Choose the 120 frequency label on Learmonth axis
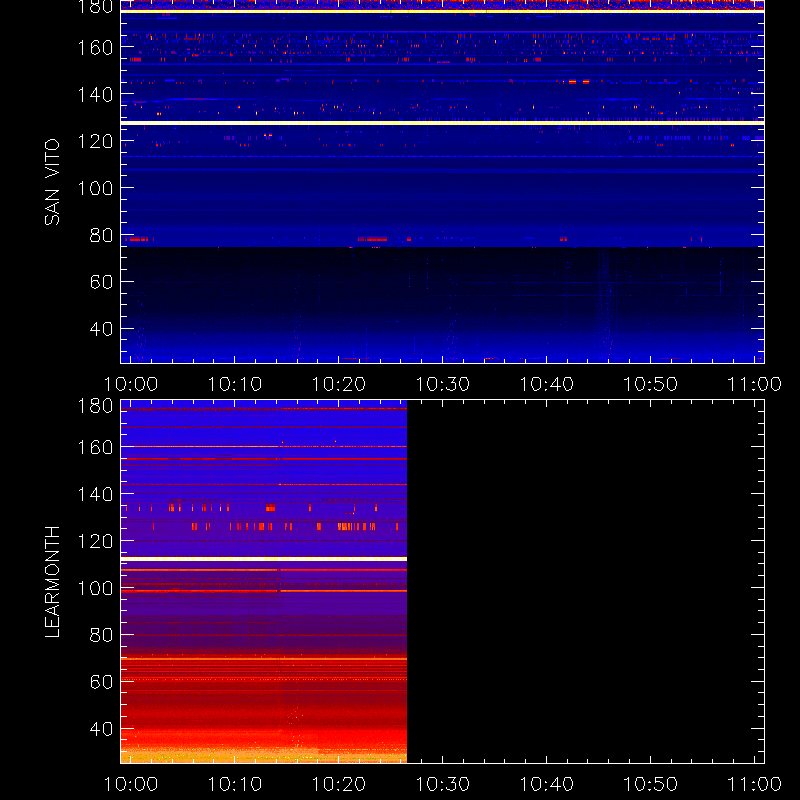 point(95,541)
